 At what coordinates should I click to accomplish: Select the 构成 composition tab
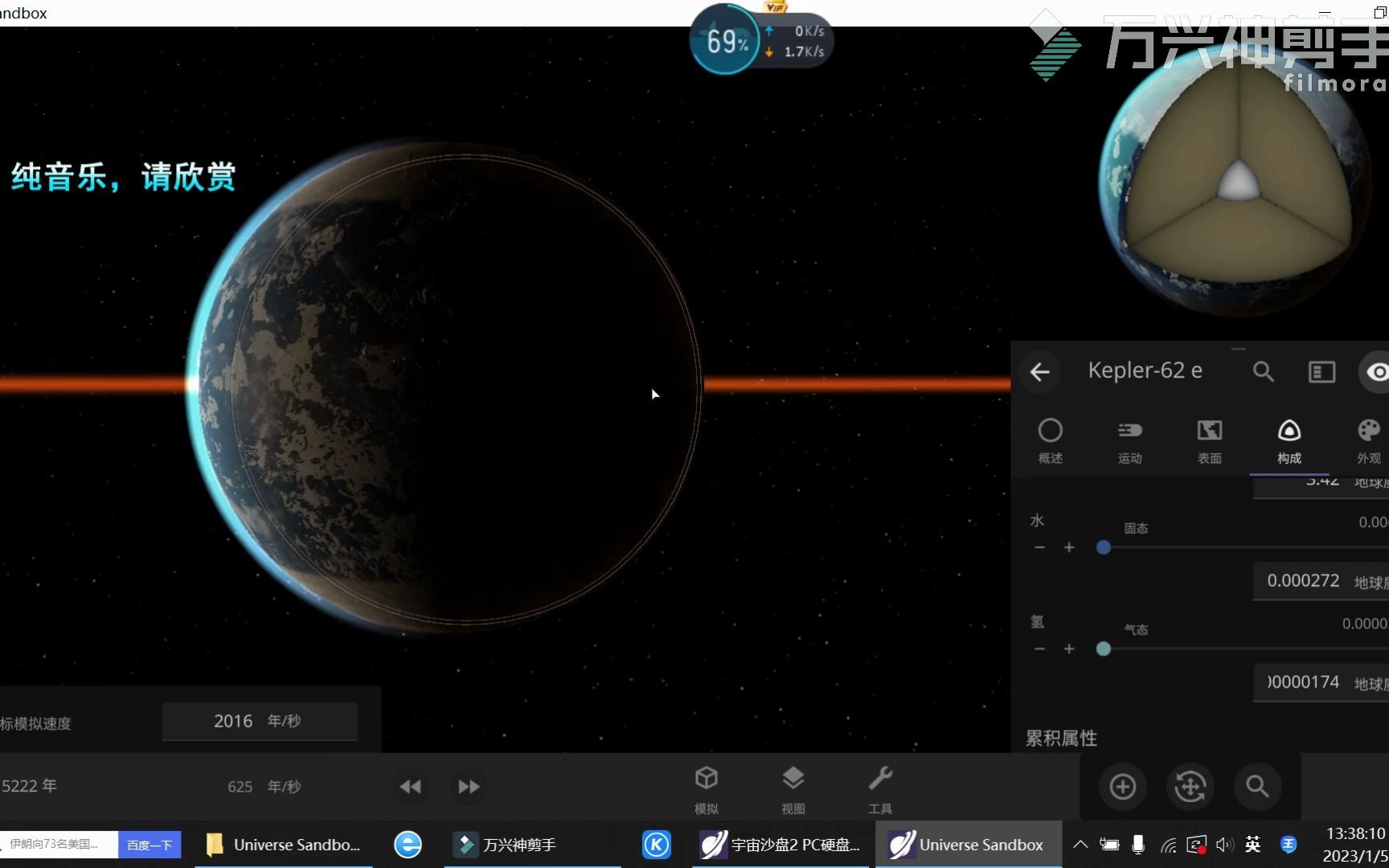pos(1289,440)
